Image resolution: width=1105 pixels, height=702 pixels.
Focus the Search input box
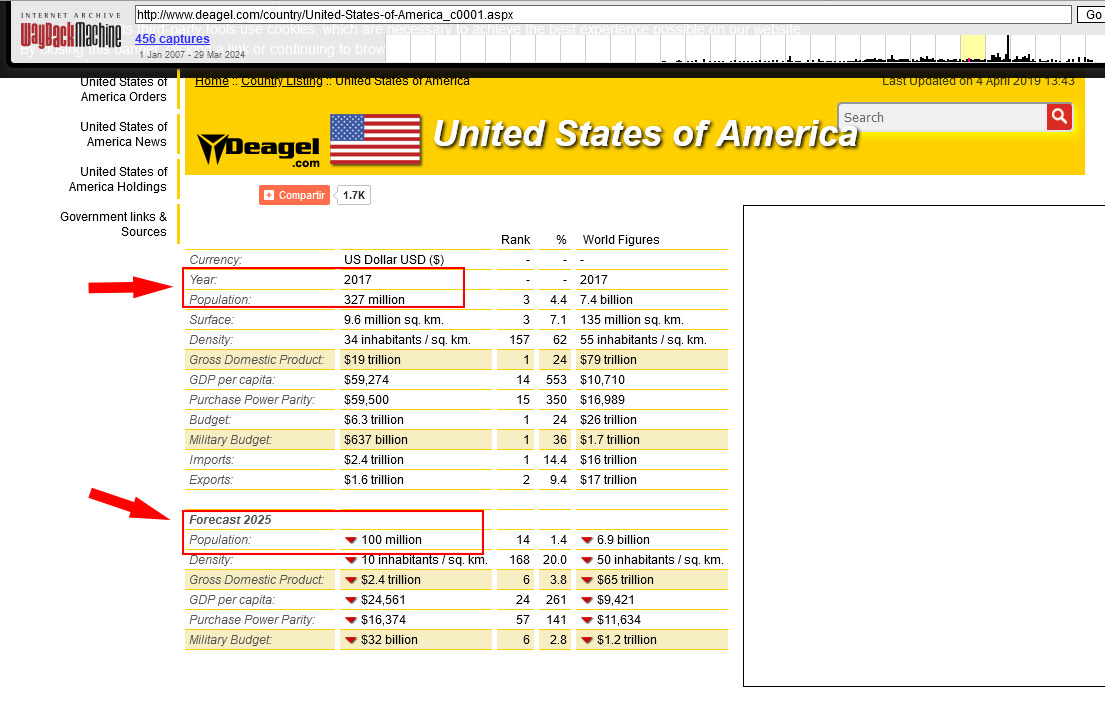(942, 117)
